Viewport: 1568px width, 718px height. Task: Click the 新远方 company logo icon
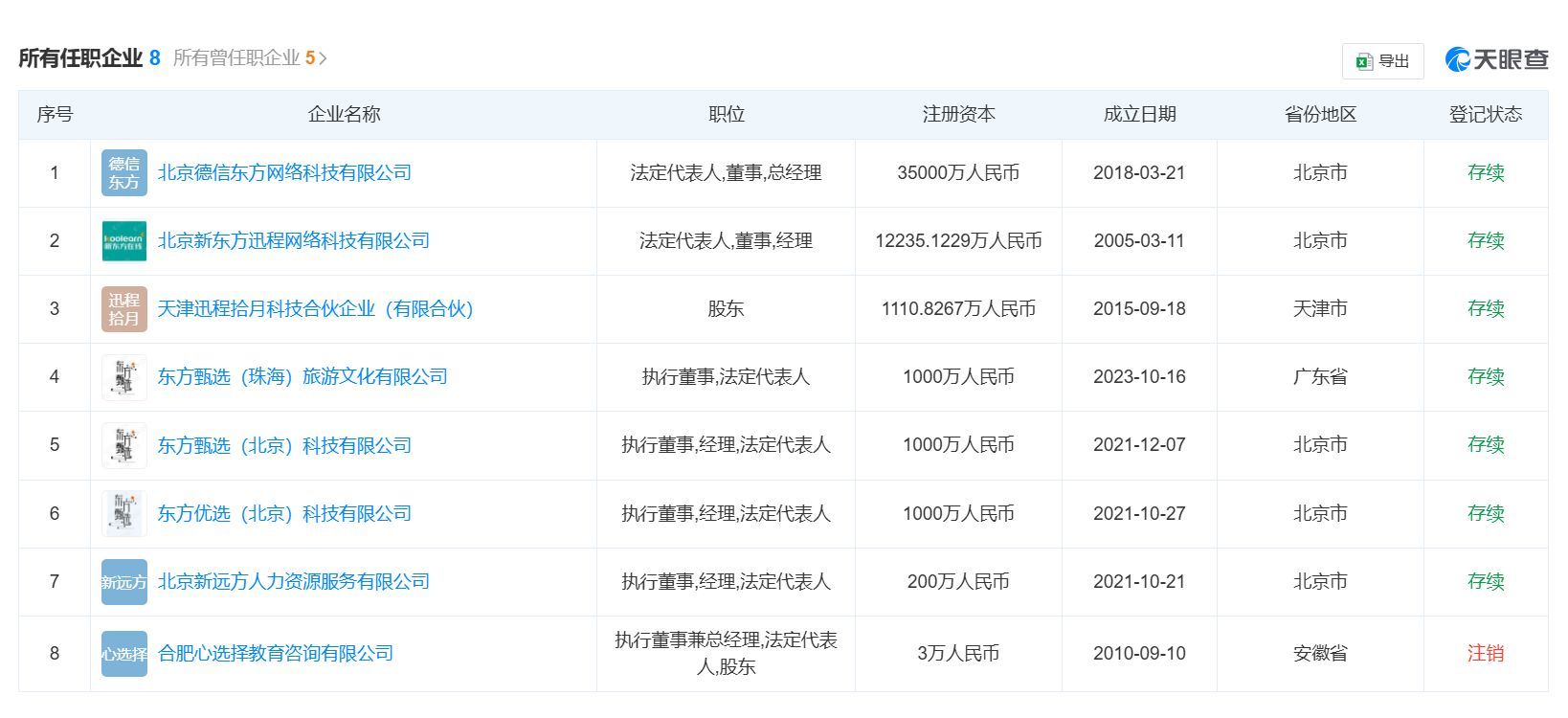[x=123, y=582]
